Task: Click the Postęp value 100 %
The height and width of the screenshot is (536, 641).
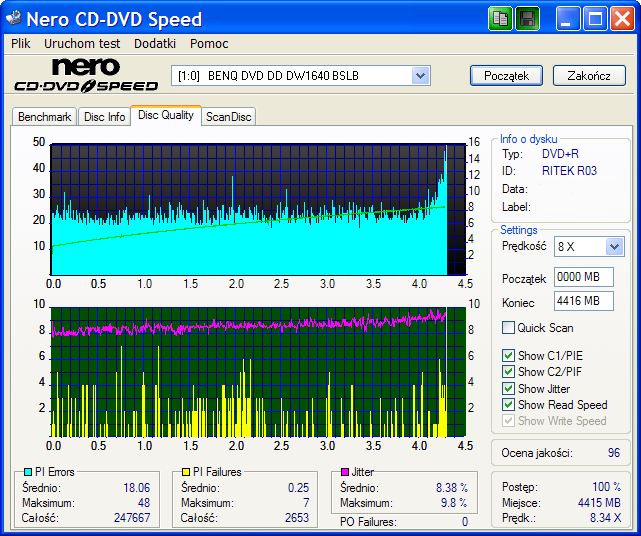Action: [x=607, y=487]
